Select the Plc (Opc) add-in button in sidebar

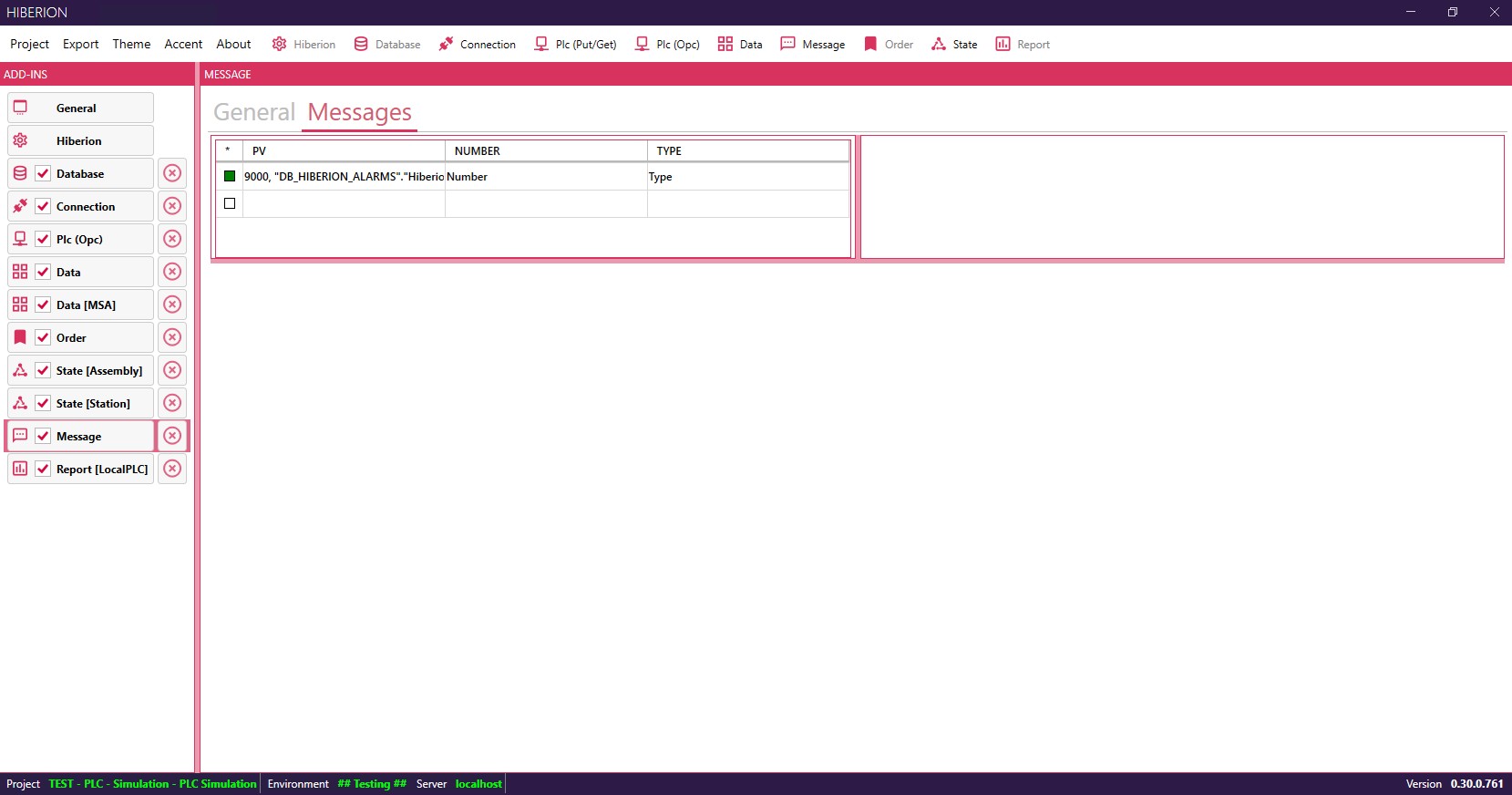tap(80, 239)
